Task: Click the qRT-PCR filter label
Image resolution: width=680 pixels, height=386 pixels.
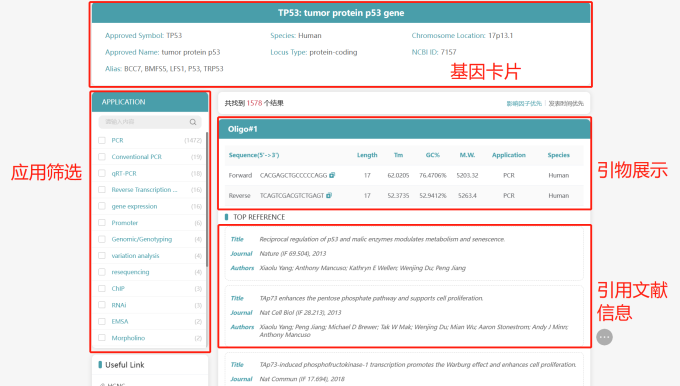Action: 124,173
